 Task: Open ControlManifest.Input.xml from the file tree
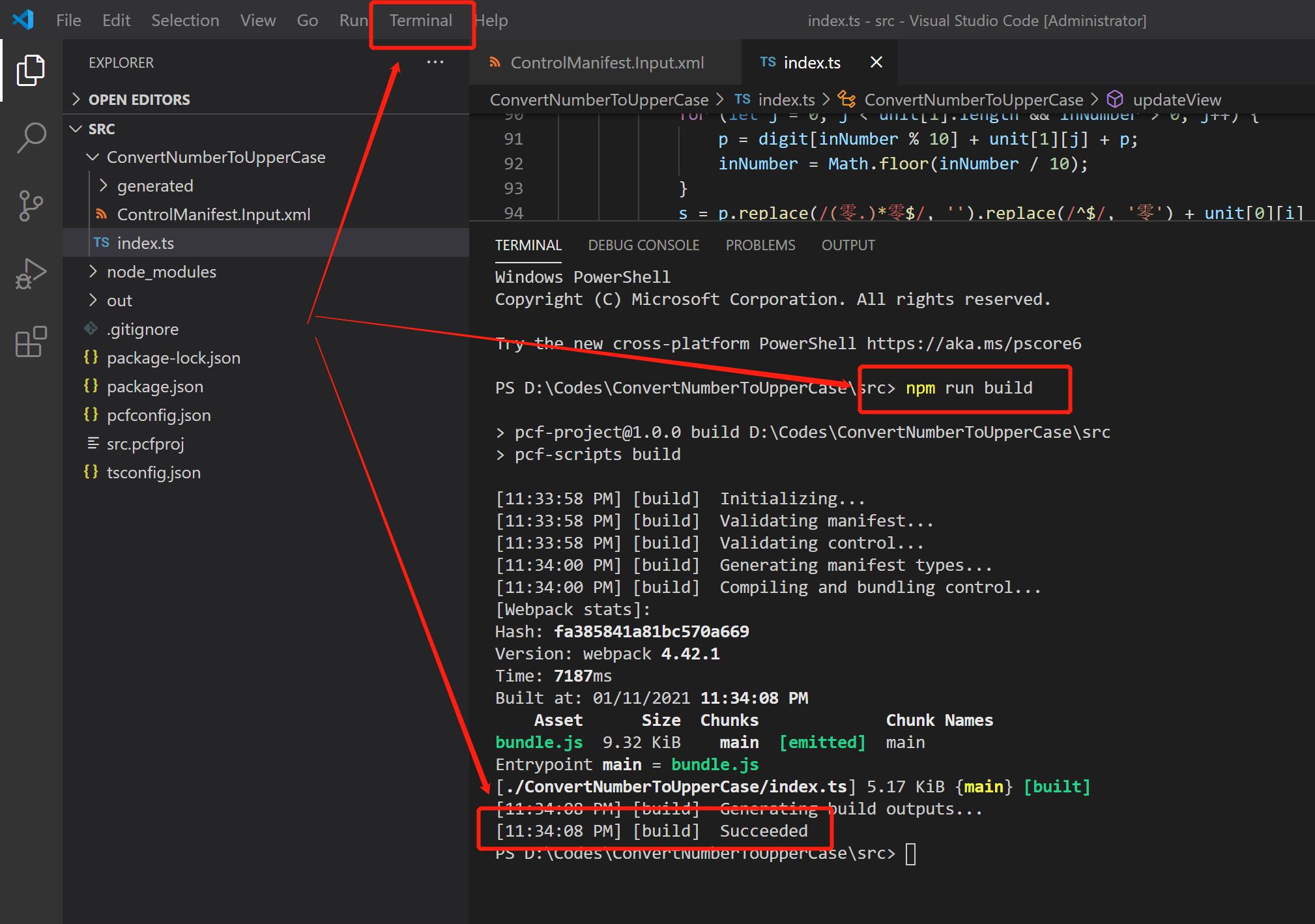266,214
